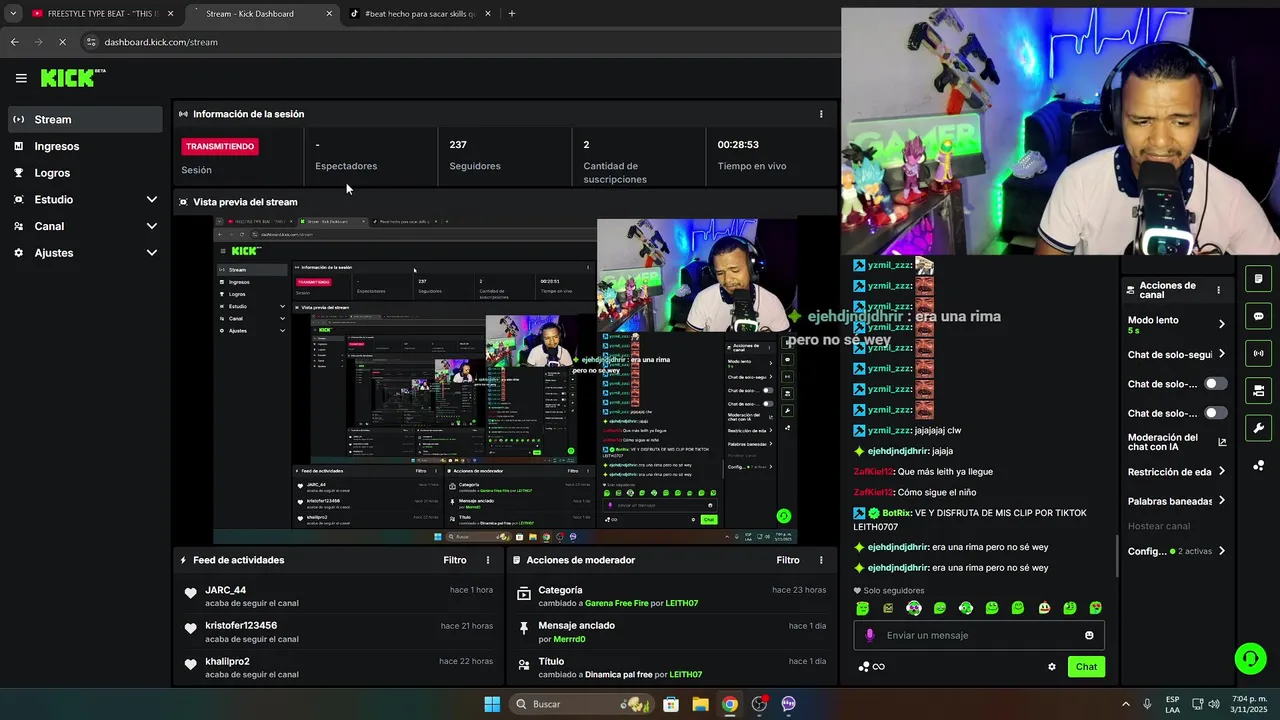Open Feed de actividades three-dot menu
The height and width of the screenshot is (720, 1280).
point(488,560)
